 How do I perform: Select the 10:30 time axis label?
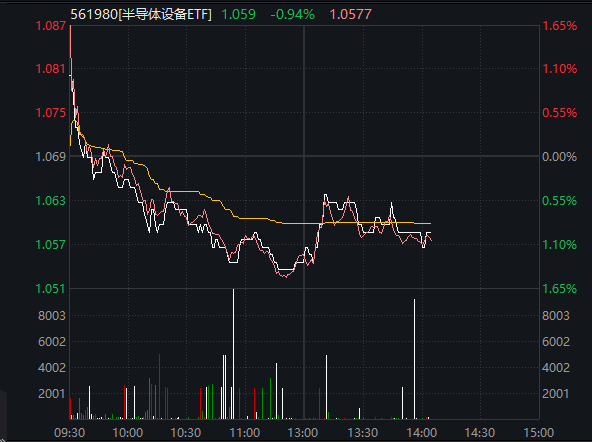point(186,433)
